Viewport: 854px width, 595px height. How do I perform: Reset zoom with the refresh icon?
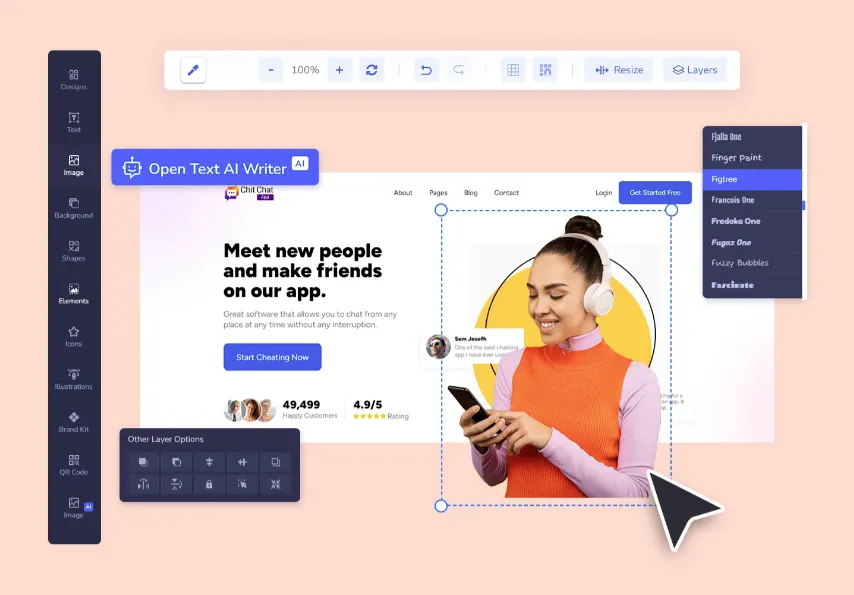(372, 70)
